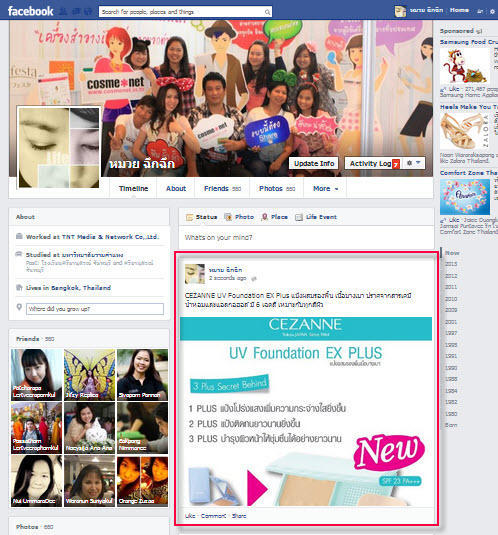The height and width of the screenshot is (535, 498).
Task: Click the Where did you grow up field
Action: tap(95, 309)
